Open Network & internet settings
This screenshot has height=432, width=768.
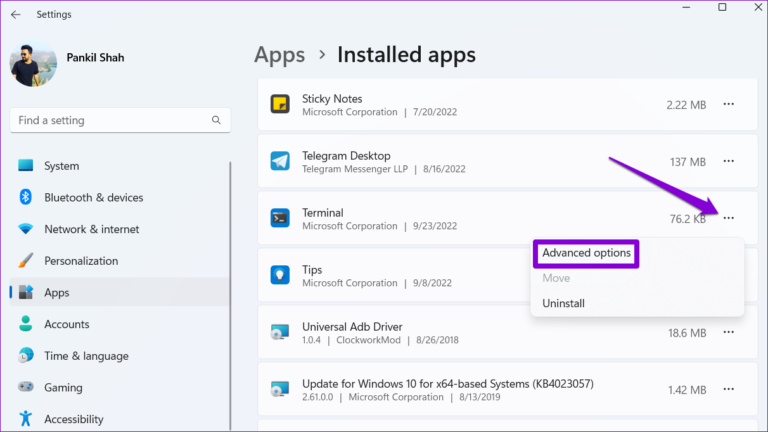(91, 229)
